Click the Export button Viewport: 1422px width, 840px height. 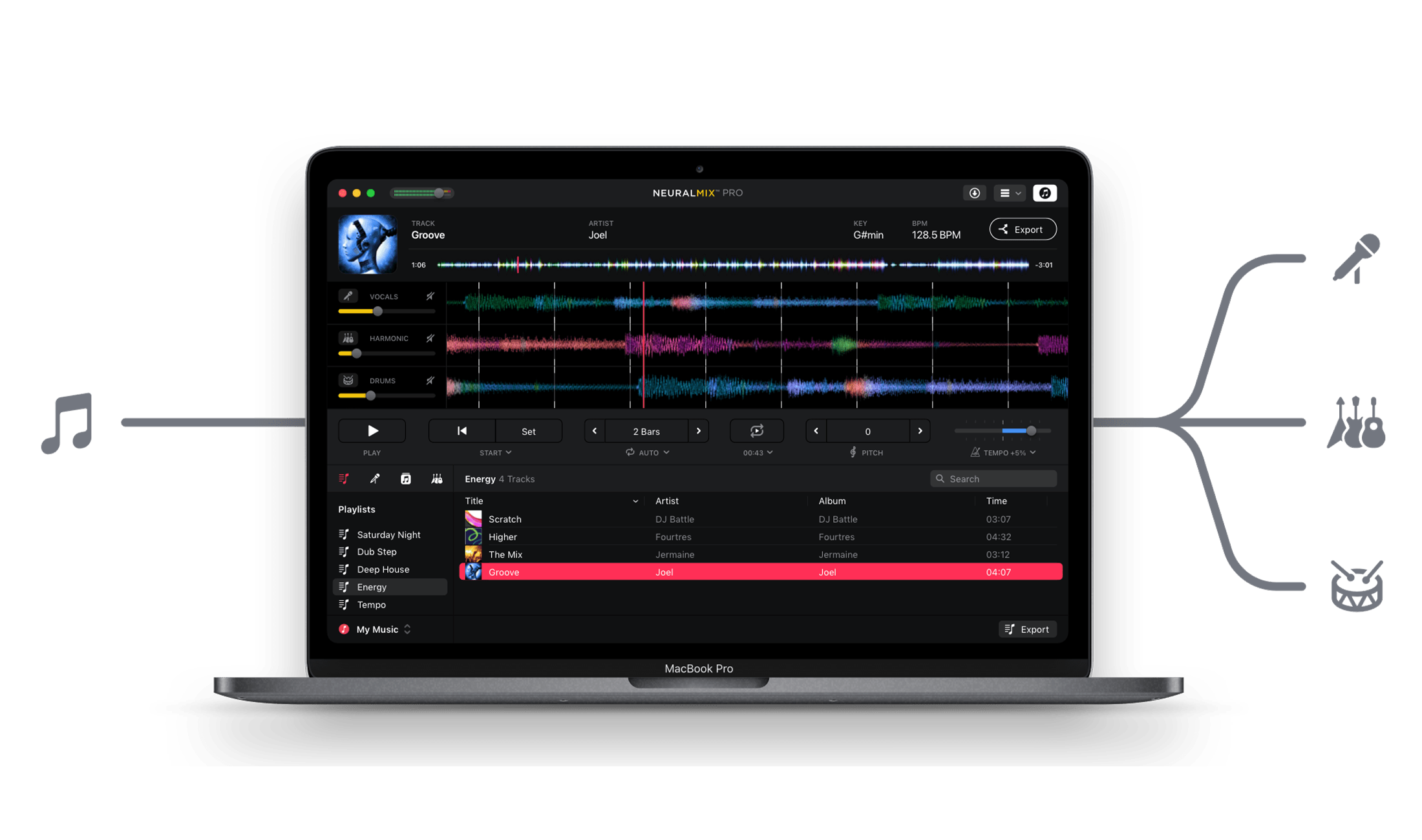pos(1022,230)
